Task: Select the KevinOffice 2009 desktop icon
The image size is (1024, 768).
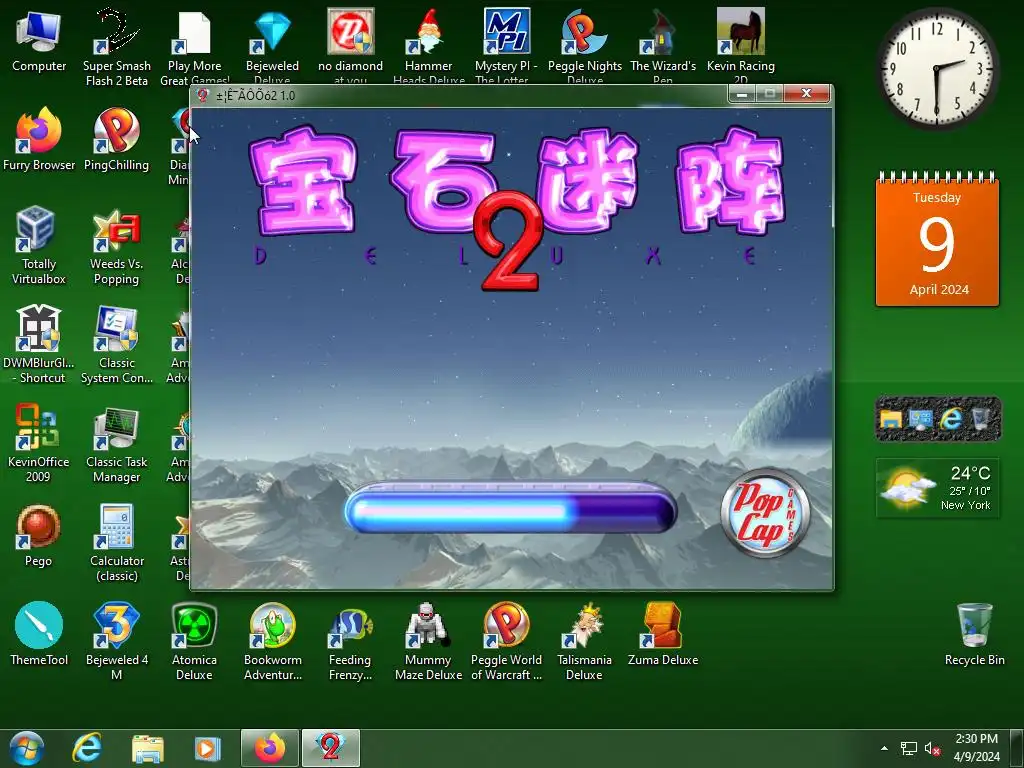Action: 39,444
